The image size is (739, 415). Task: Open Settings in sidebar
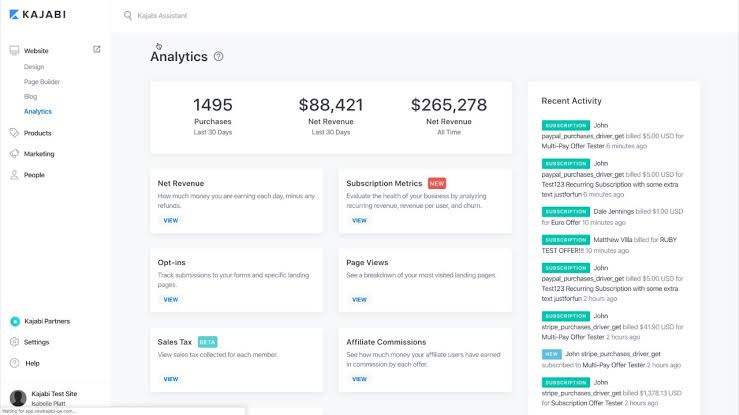pyautogui.click(x=37, y=342)
